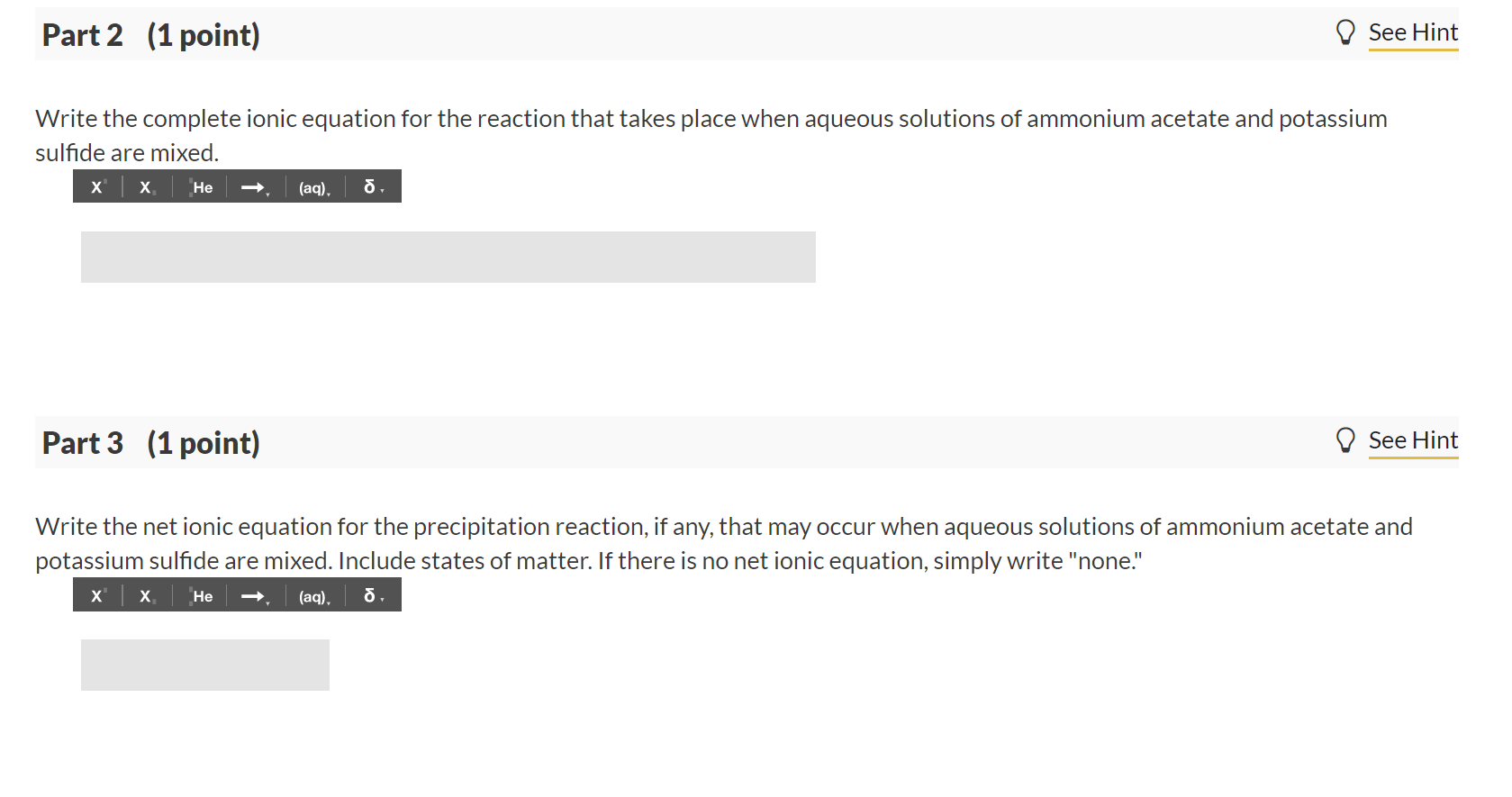Click superscript button in Part 2 toolbar
1512x797 pixels.
pos(98,187)
